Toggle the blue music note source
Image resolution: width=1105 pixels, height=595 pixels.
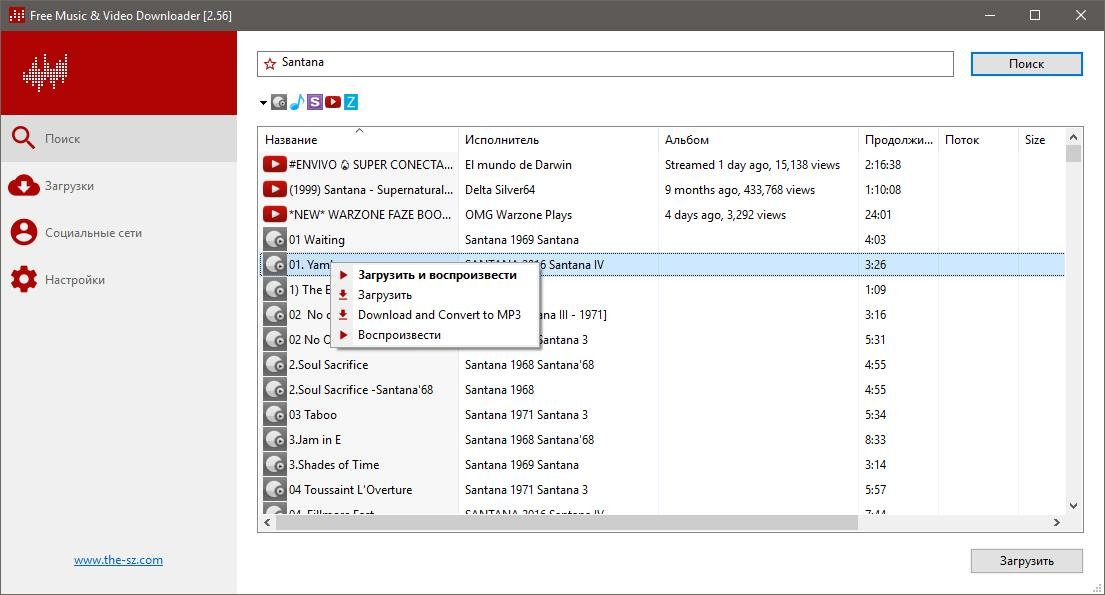297,102
